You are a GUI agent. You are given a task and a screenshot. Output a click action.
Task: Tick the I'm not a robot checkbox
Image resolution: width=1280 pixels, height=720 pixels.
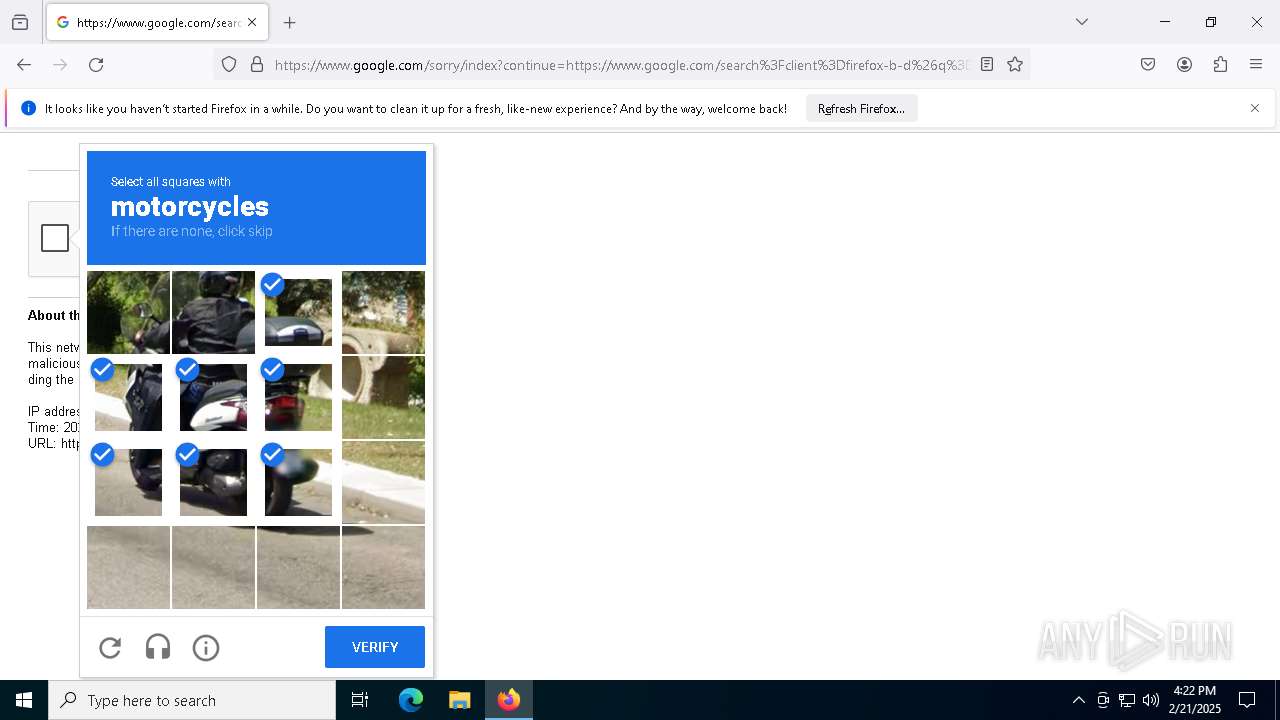pyautogui.click(x=55, y=238)
